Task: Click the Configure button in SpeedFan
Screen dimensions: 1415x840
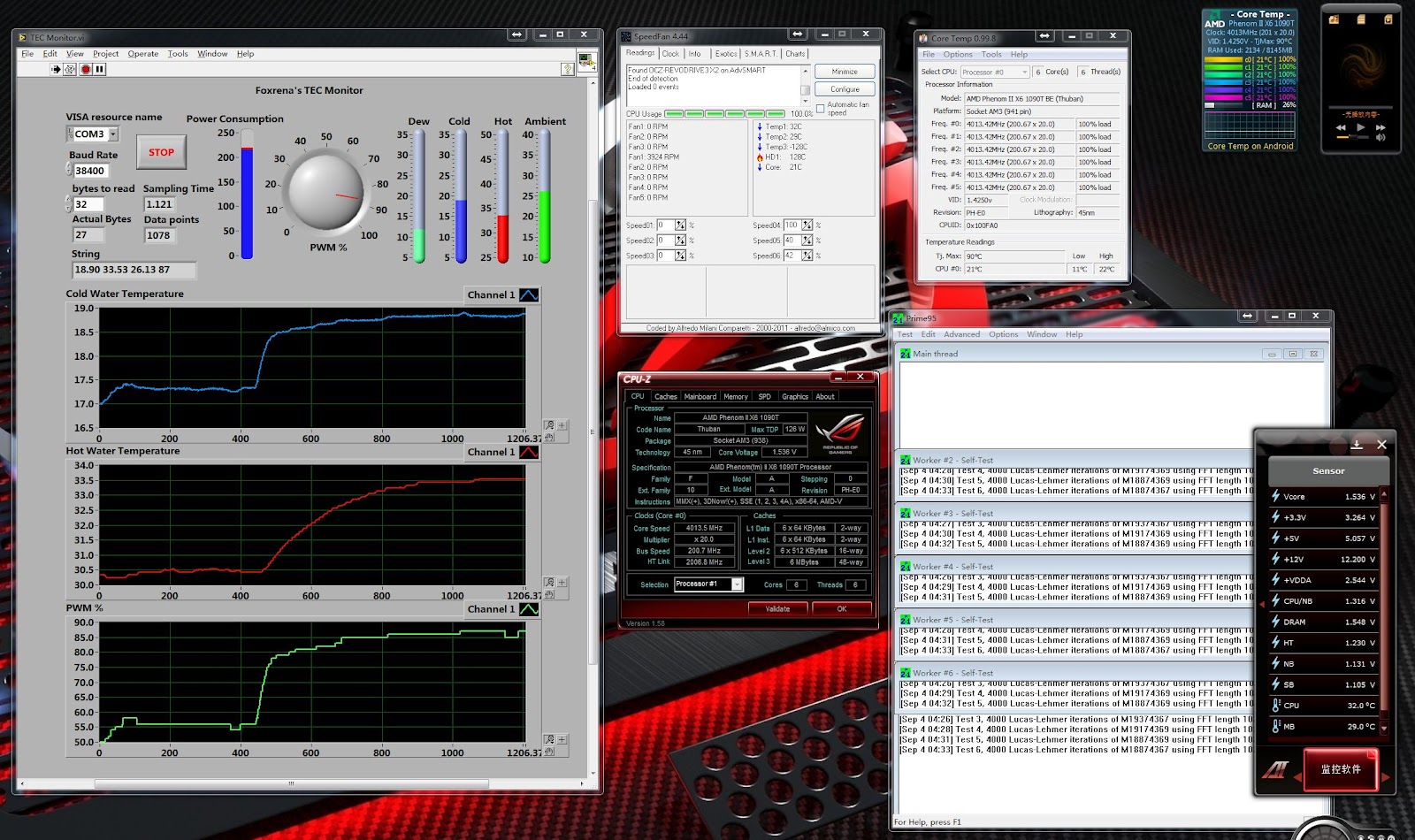Action: [x=845, y=89]
